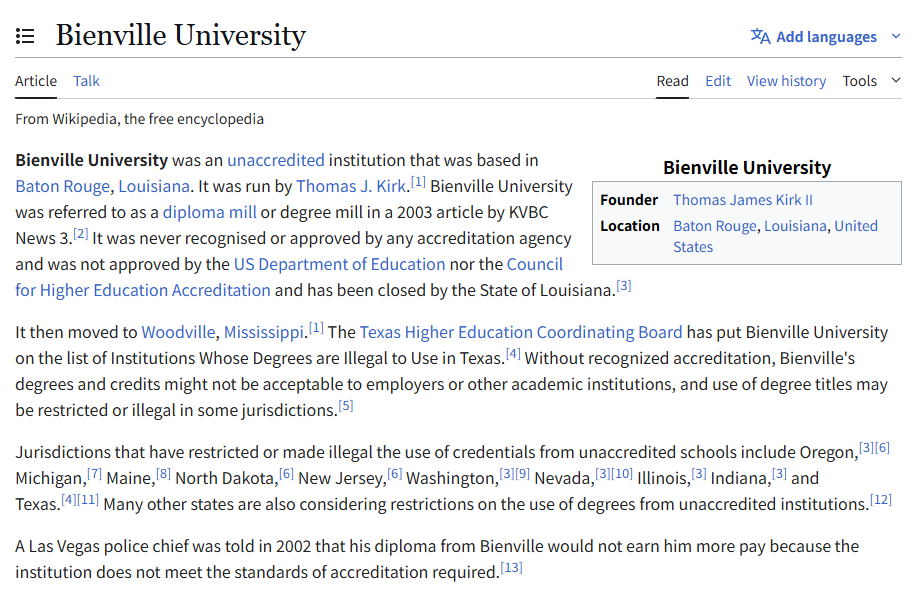915x603 pixels.
Task: Open Thomas James Kirk II infobox link
Action: [x=742, y=200]
